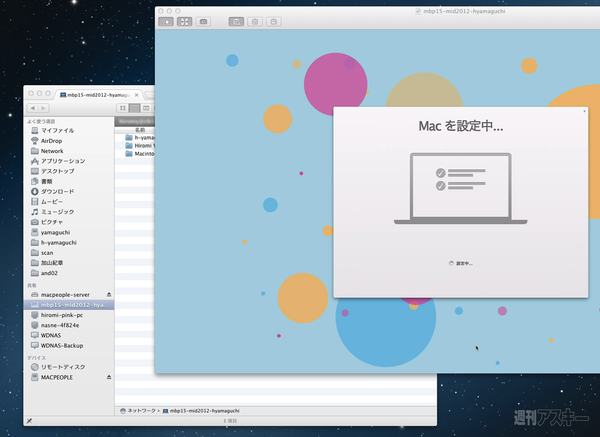Toggle shared clipboard in Screen Sharing toolbar
Image resolution: width=600 pixels, height=437 pixels.
236,22
